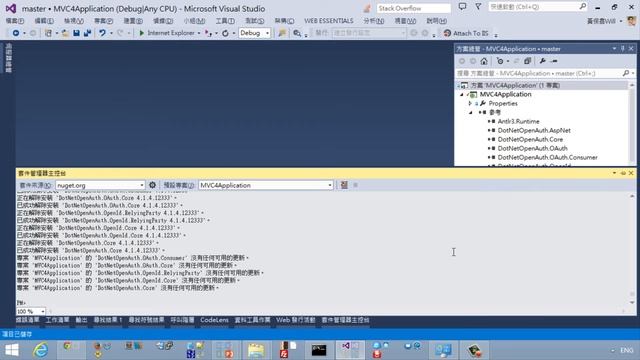Expand the Properties folder node
640x360 pixels.
point(470,104)
